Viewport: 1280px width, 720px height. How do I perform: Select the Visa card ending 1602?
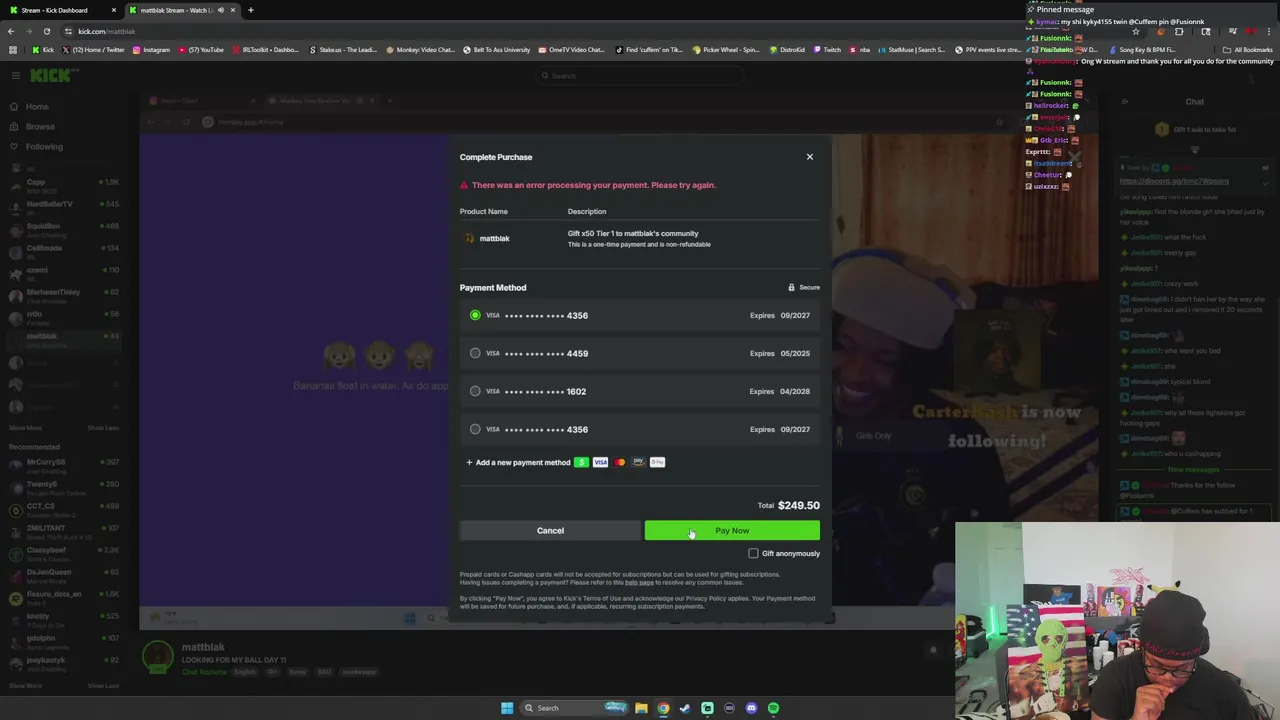639,391
